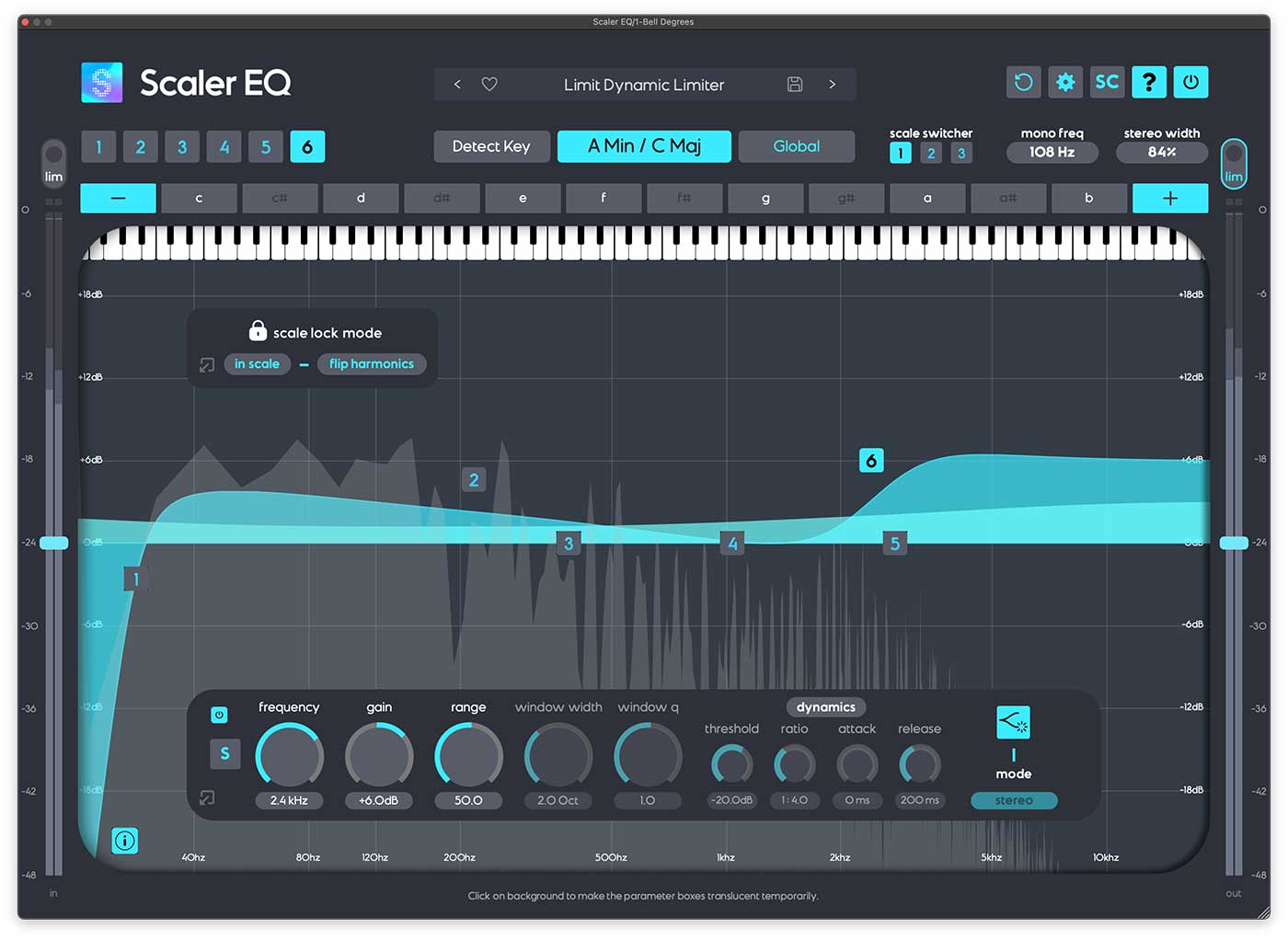The width and height of the screenshot is (1288, 940).
Task: Click the previous preset arrow
Action: point(457,84)
